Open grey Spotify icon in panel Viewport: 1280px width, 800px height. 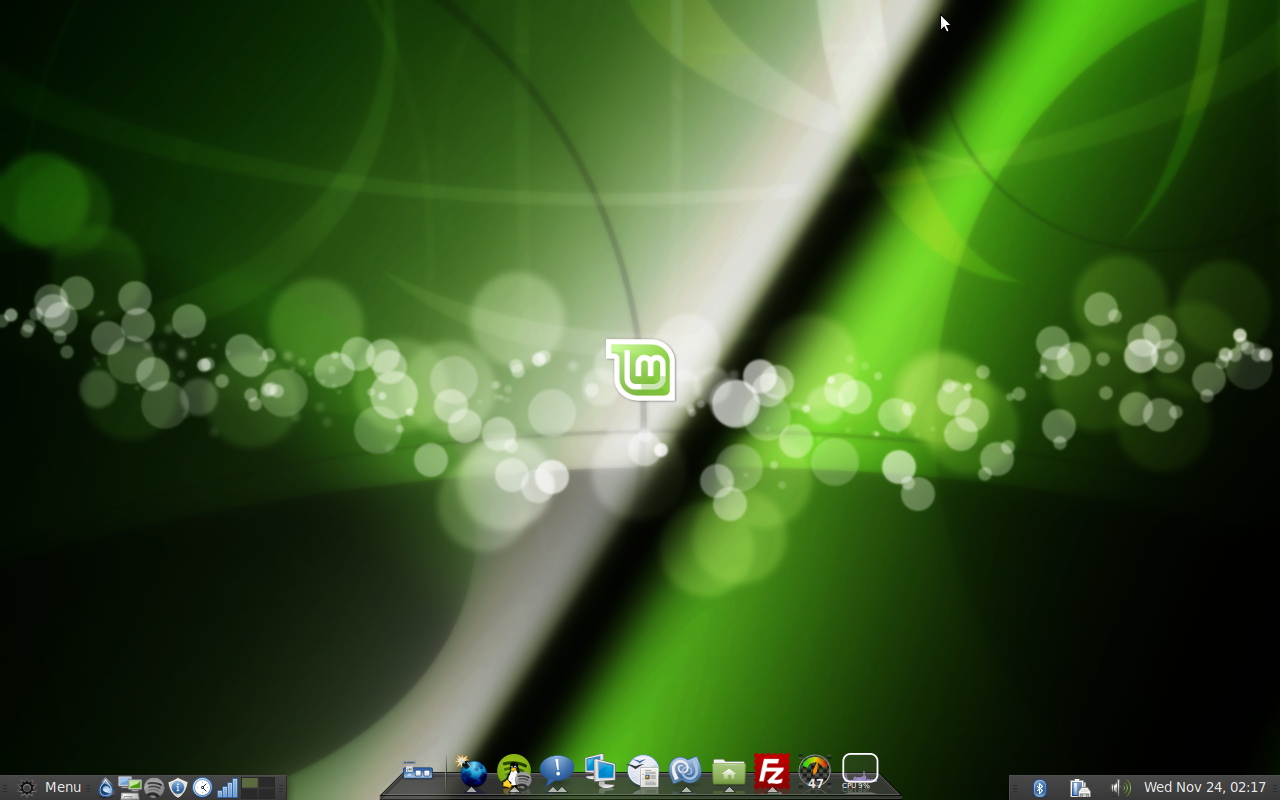click(154, 787)
